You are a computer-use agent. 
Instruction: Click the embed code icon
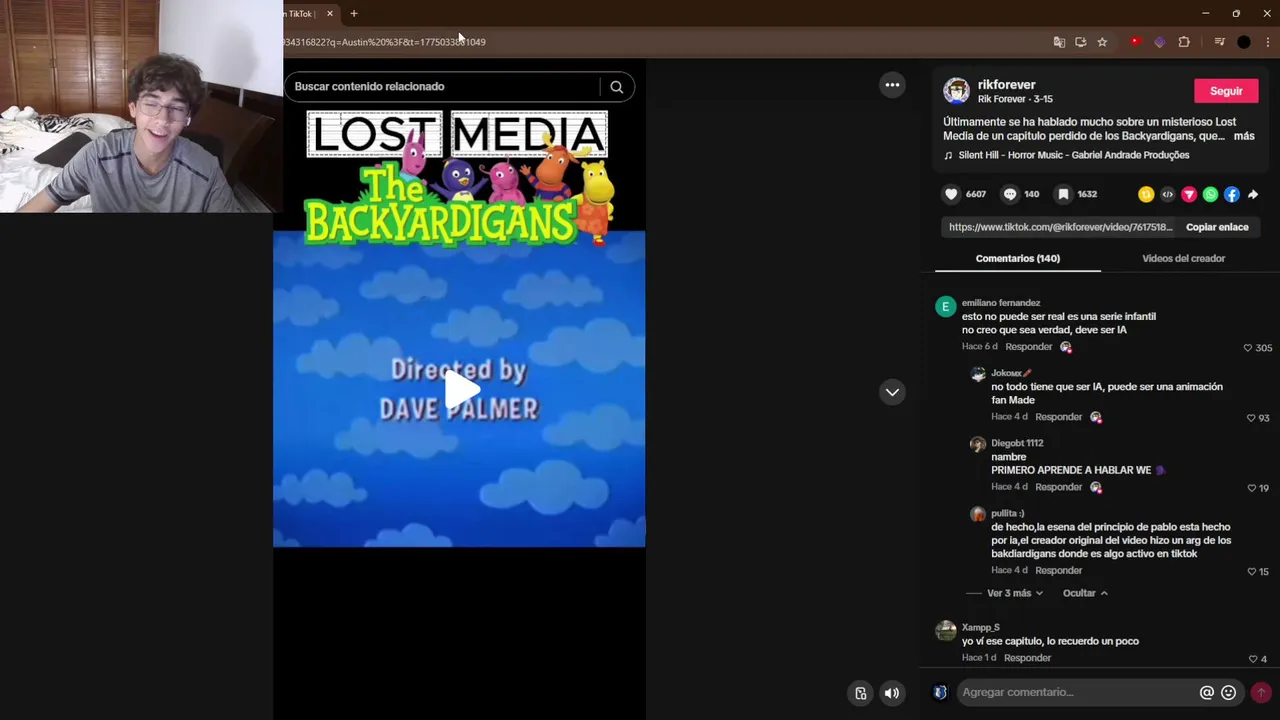pos(1167,195)
